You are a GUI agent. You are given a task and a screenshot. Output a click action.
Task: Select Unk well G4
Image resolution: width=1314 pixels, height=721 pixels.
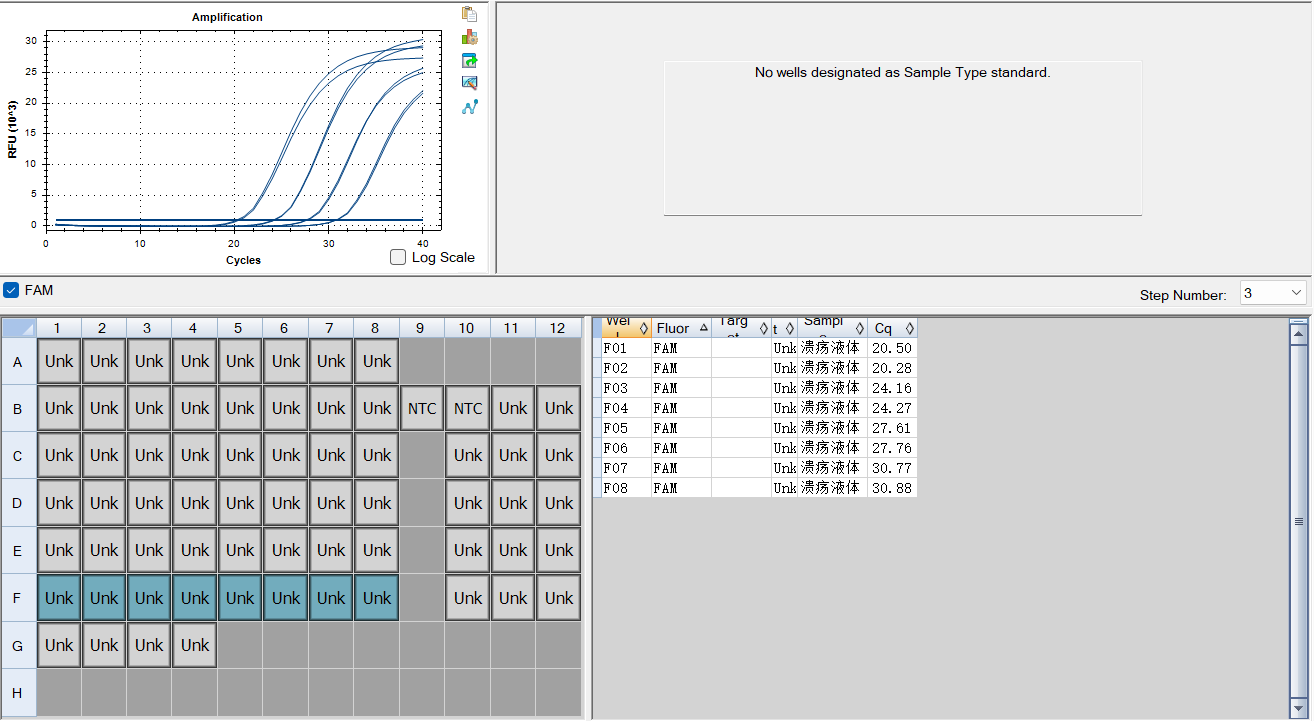[x=195, y=645]
